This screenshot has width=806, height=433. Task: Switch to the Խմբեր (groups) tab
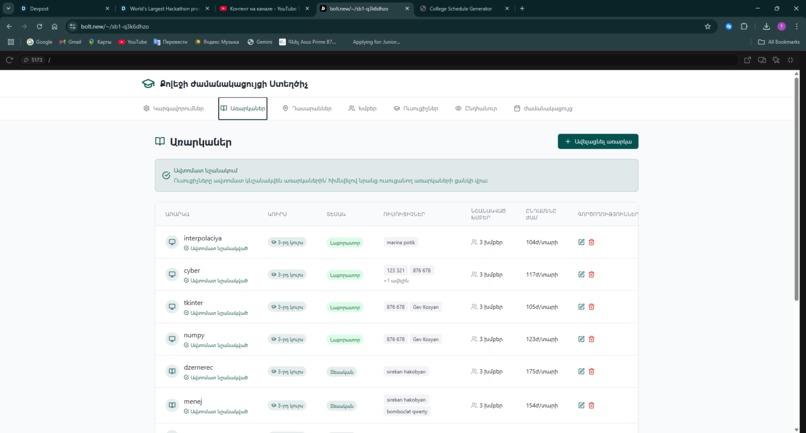click(362, 109)
